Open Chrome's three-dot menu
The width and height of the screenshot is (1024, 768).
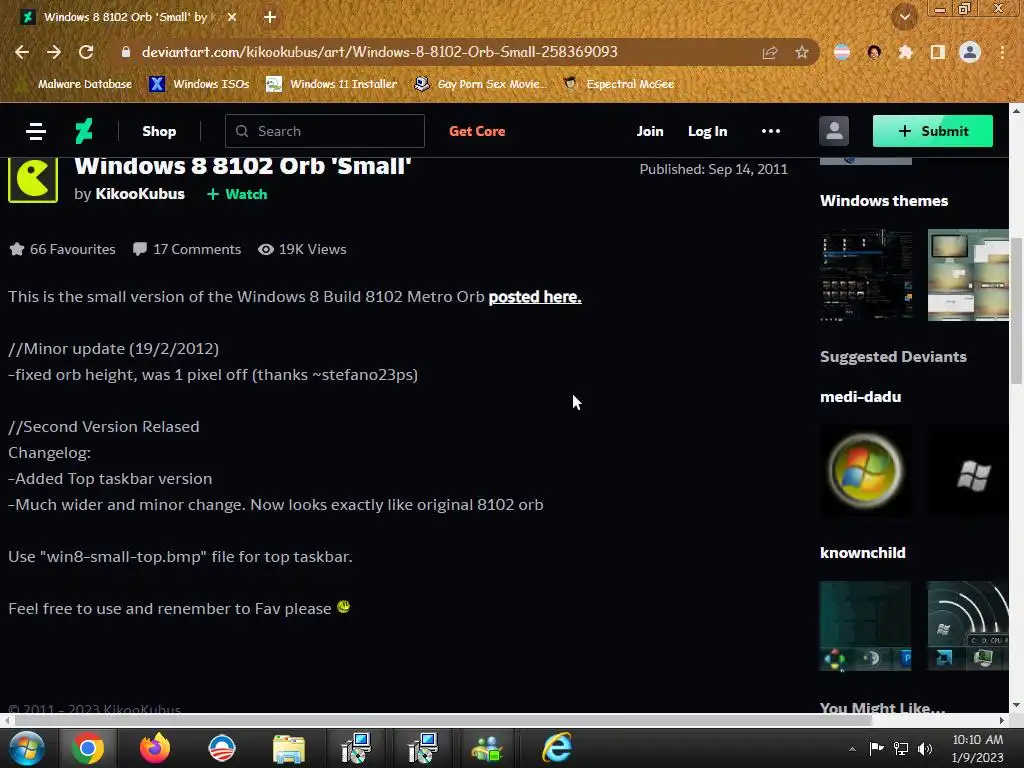coord(1002,52)
